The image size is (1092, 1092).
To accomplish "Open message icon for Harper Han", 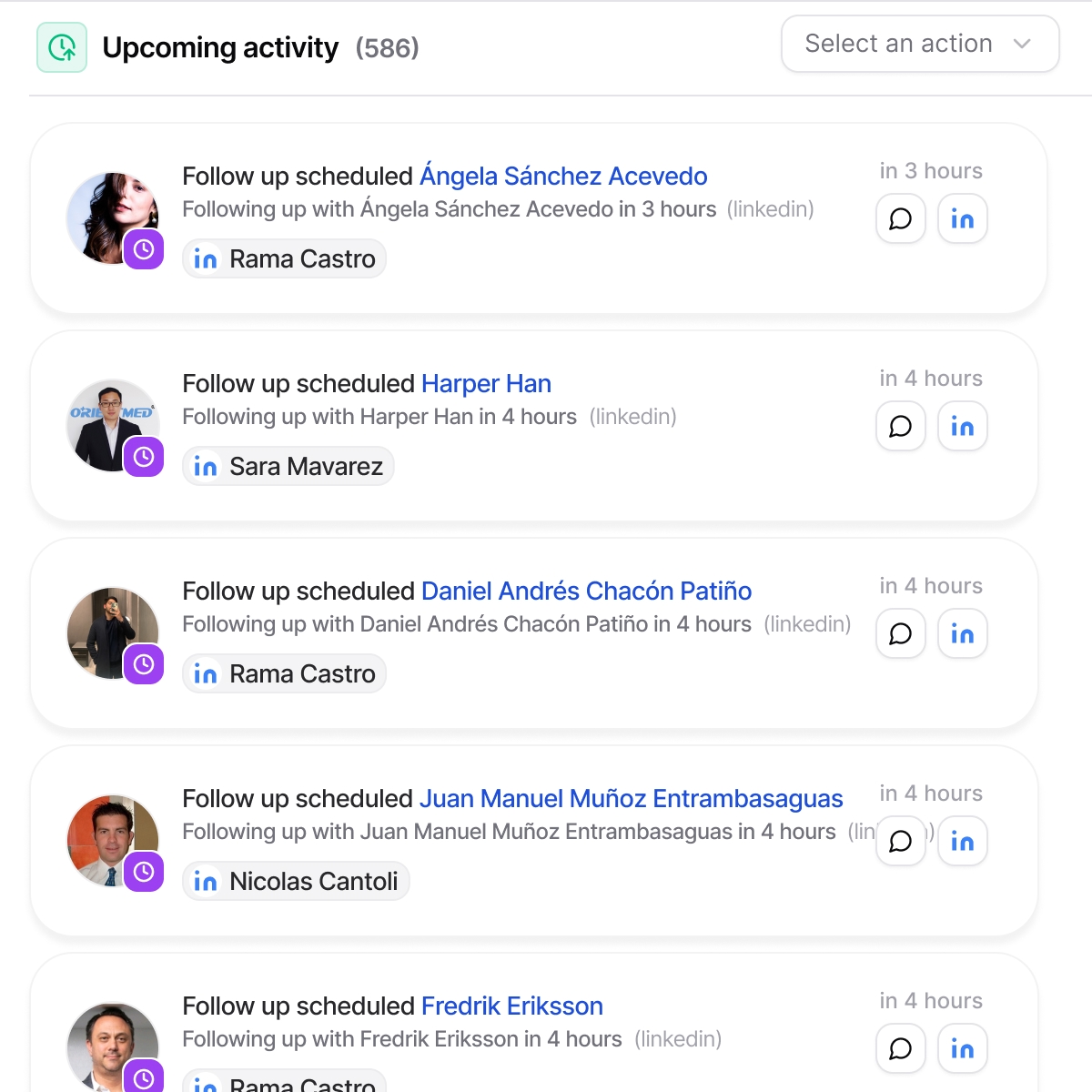I will tap(901, 426).
